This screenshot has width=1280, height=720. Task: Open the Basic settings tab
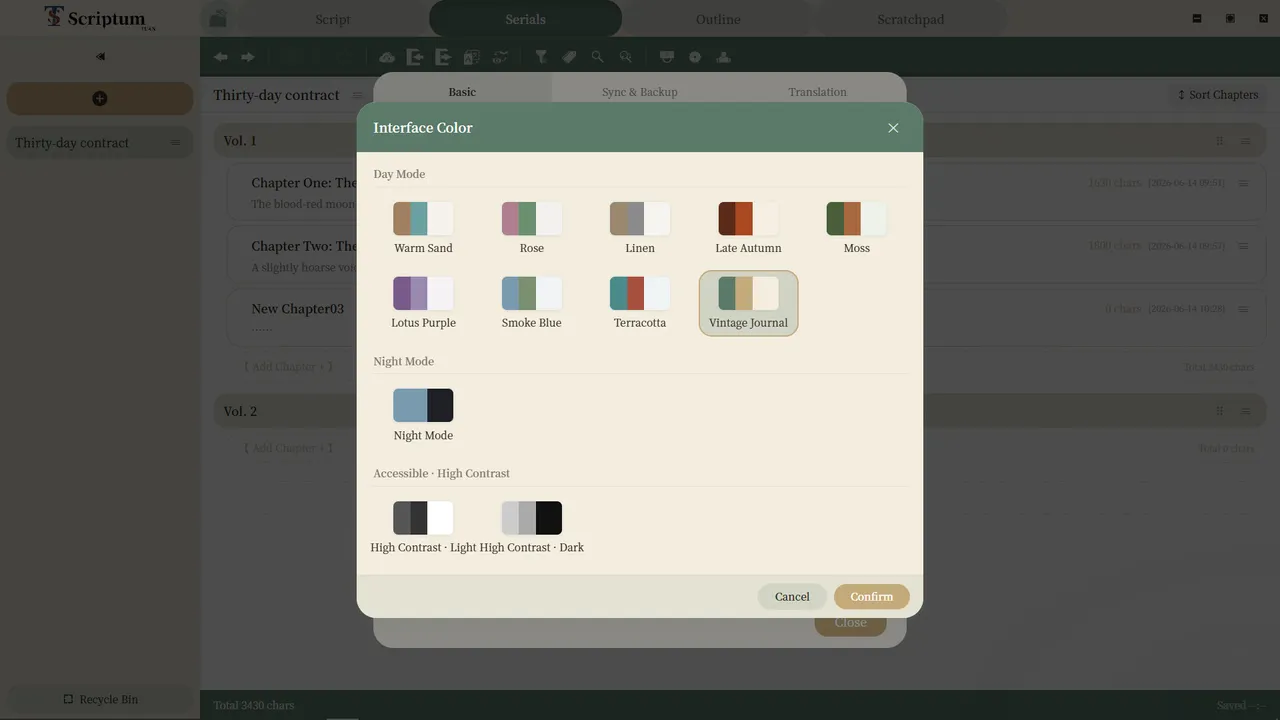(462, 91)
